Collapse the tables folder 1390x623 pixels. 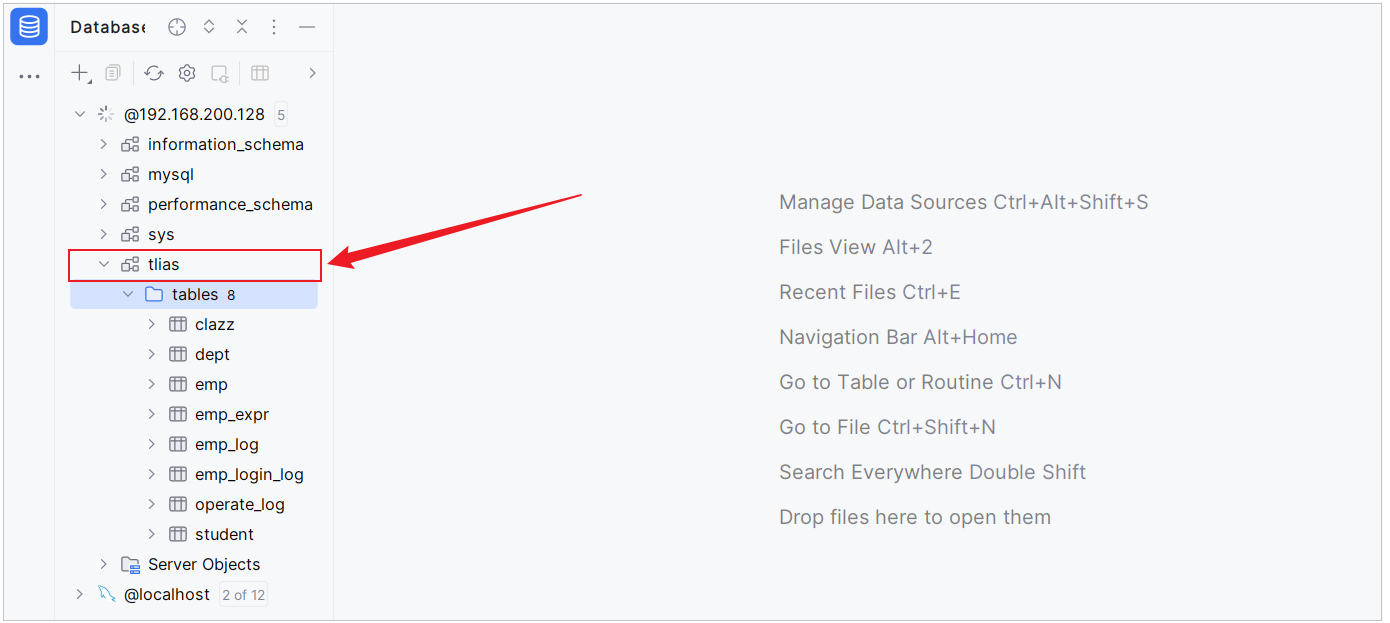coord(128,294)
